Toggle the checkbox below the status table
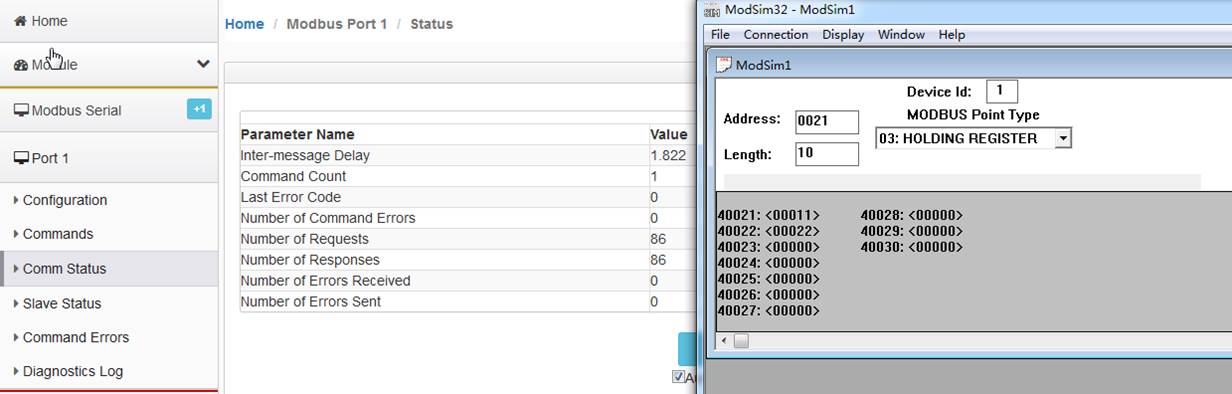 [x=678, y=377]
